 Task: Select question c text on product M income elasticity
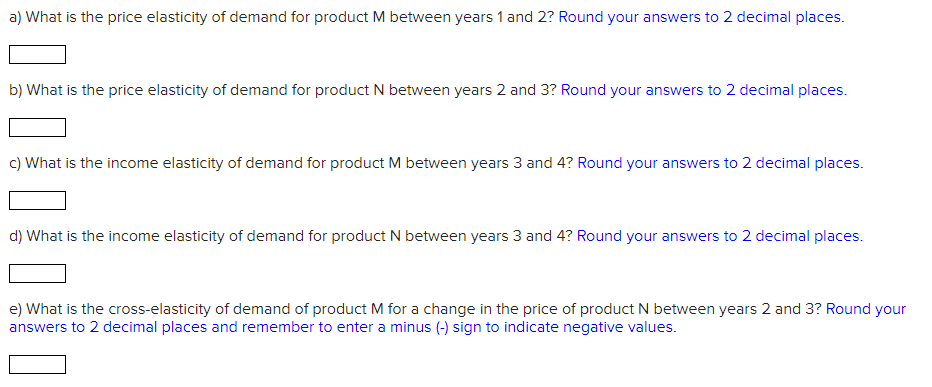291,163
